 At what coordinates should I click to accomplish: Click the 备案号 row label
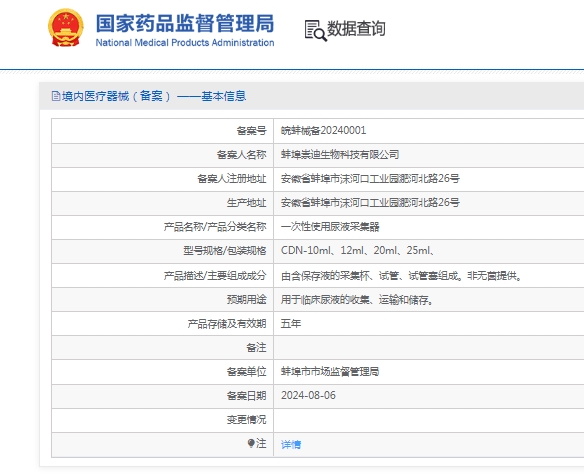click(251, 130)
